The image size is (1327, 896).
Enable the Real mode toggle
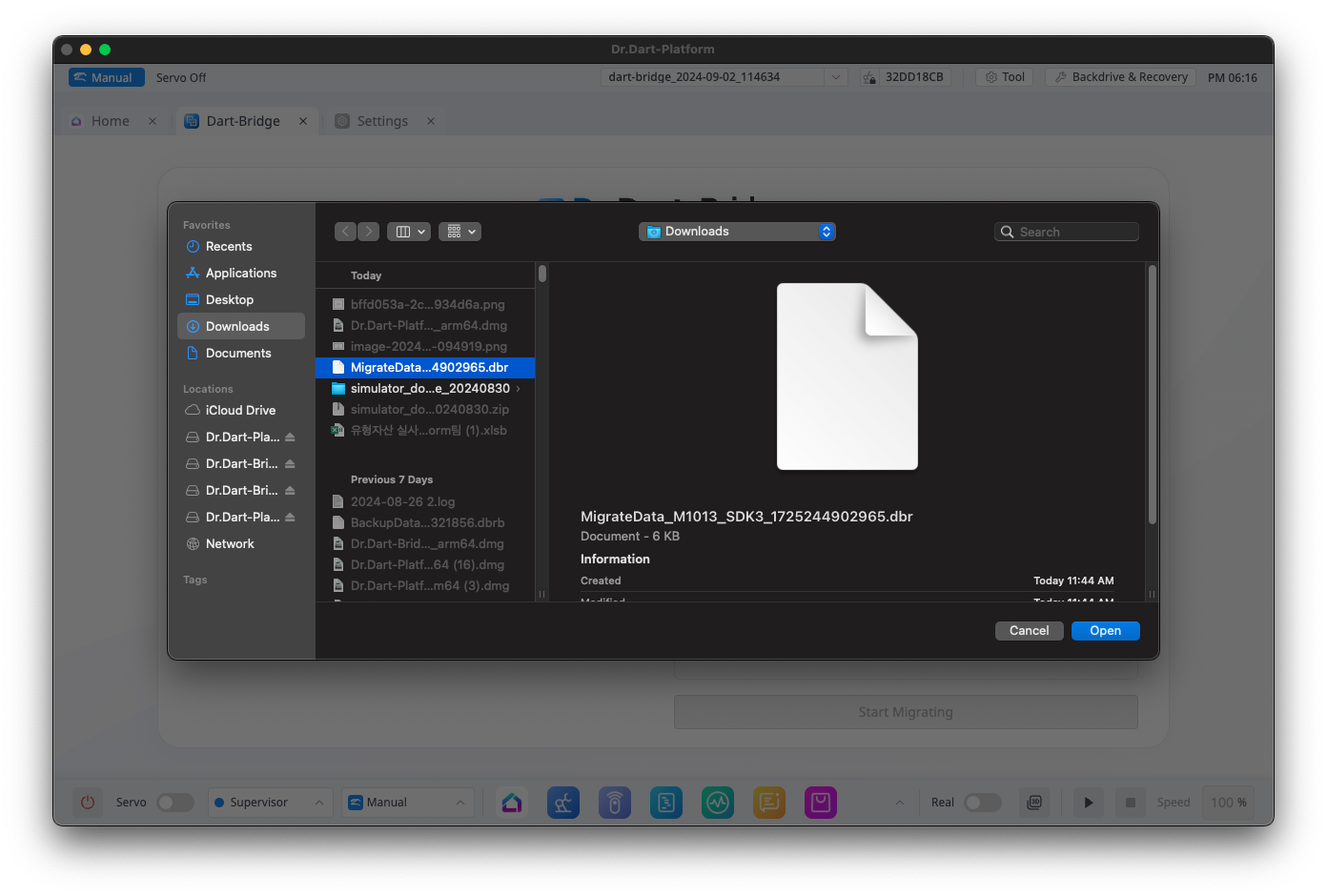982,803
